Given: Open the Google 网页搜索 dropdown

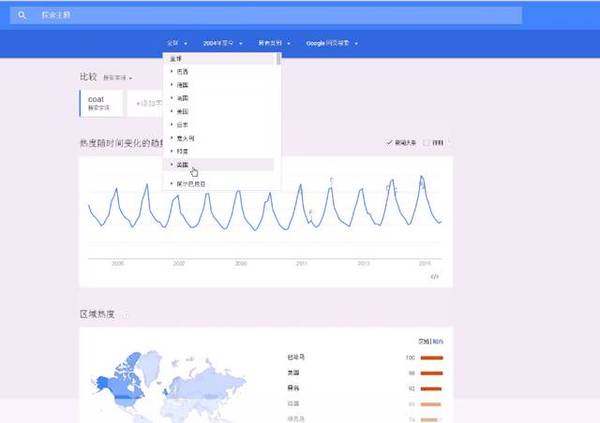Looking at the screenshot, I should (x=332, y=44).
